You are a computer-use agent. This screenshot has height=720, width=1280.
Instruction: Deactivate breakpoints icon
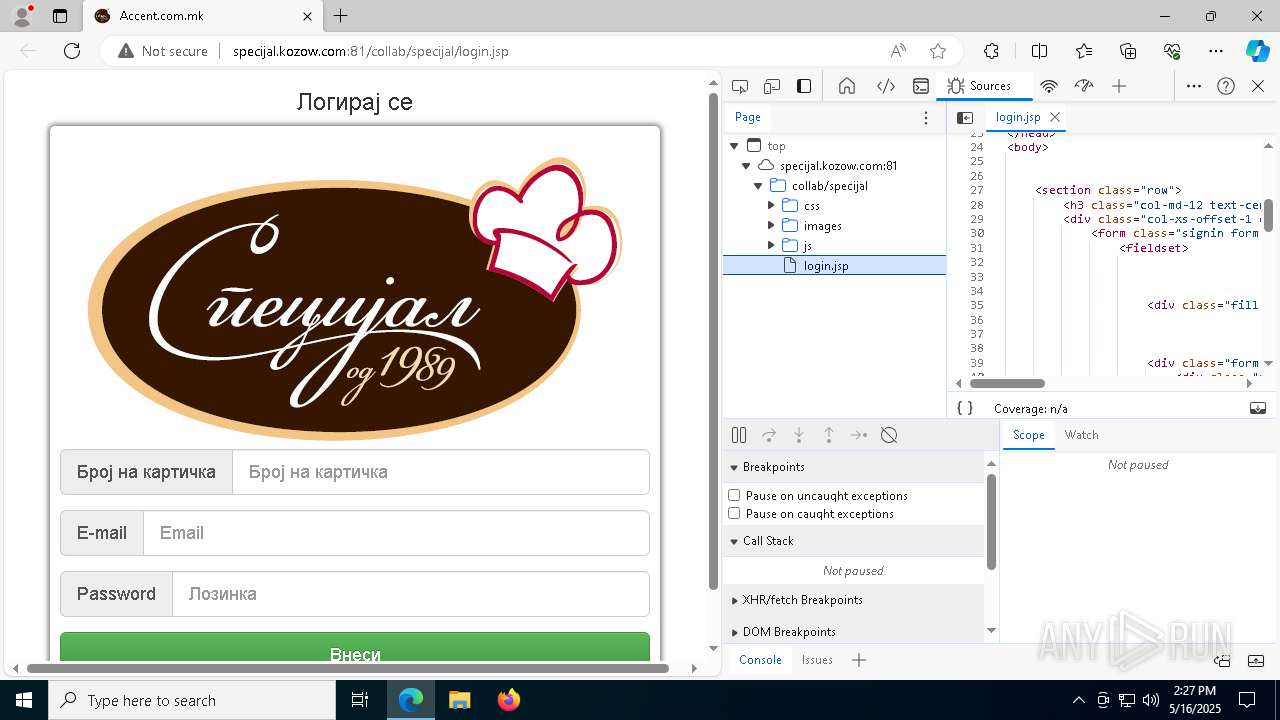pos(889,435)
